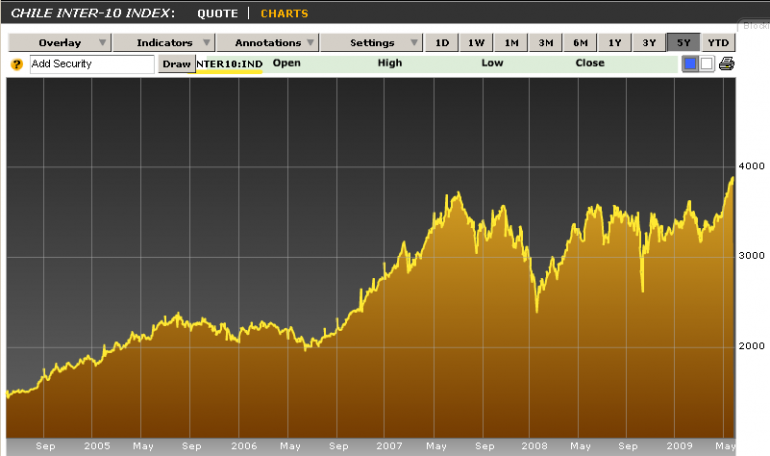This screenshot has width=770, height=456.
Task: Select the blue chart background swatch
Action: pos(690,64)
